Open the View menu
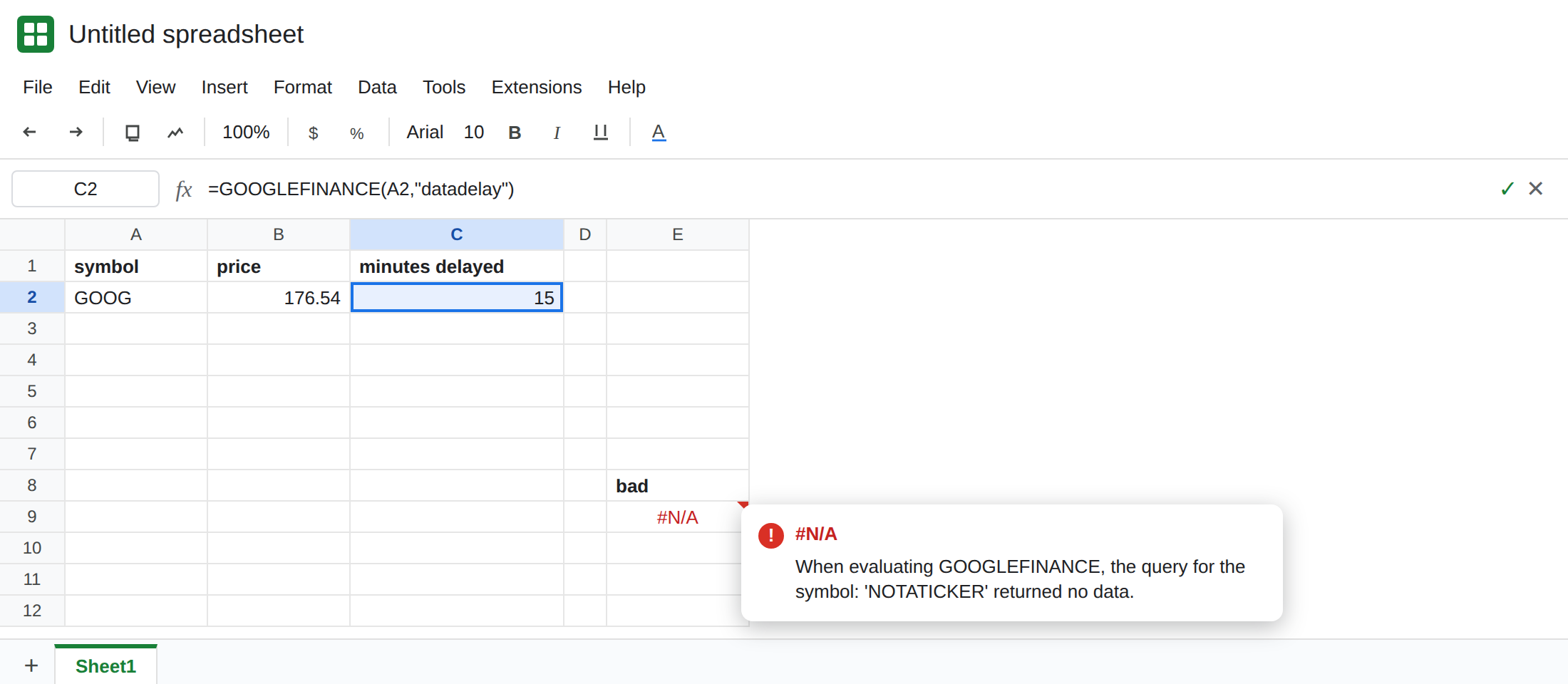 (155, 87)
